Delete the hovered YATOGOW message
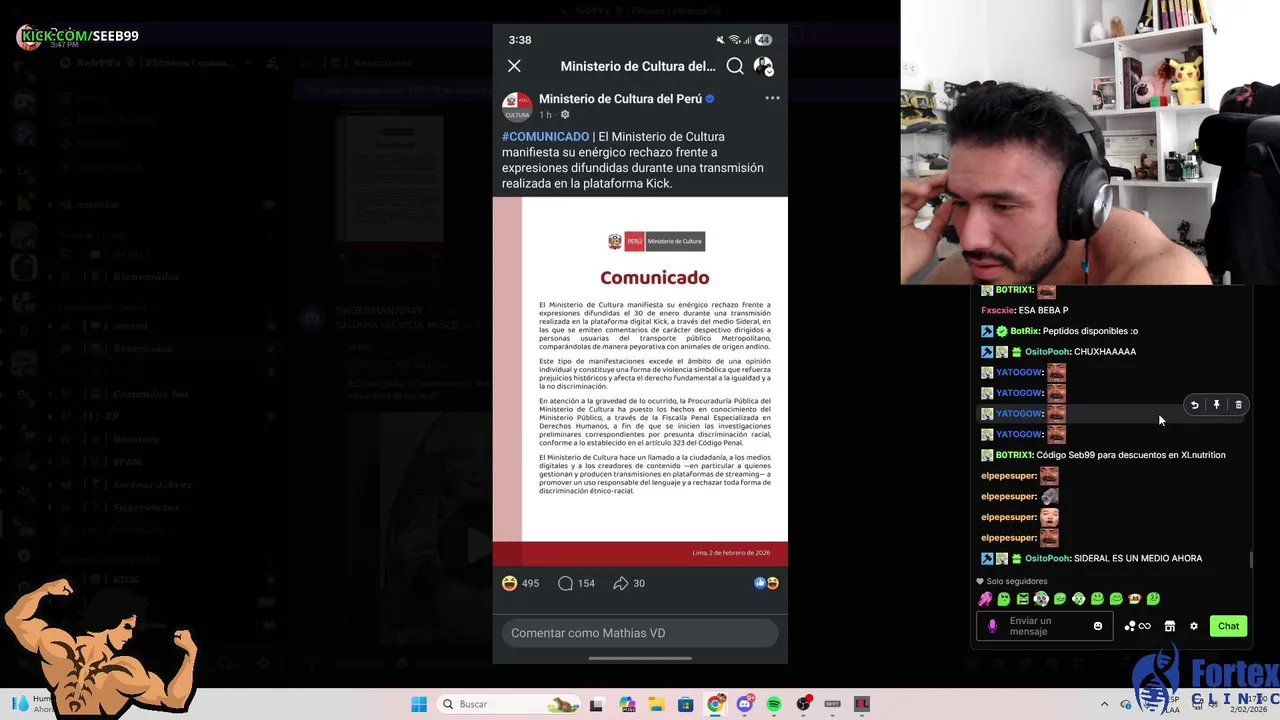This screenshot has width=1280, height=720. tap(1238, 405)
